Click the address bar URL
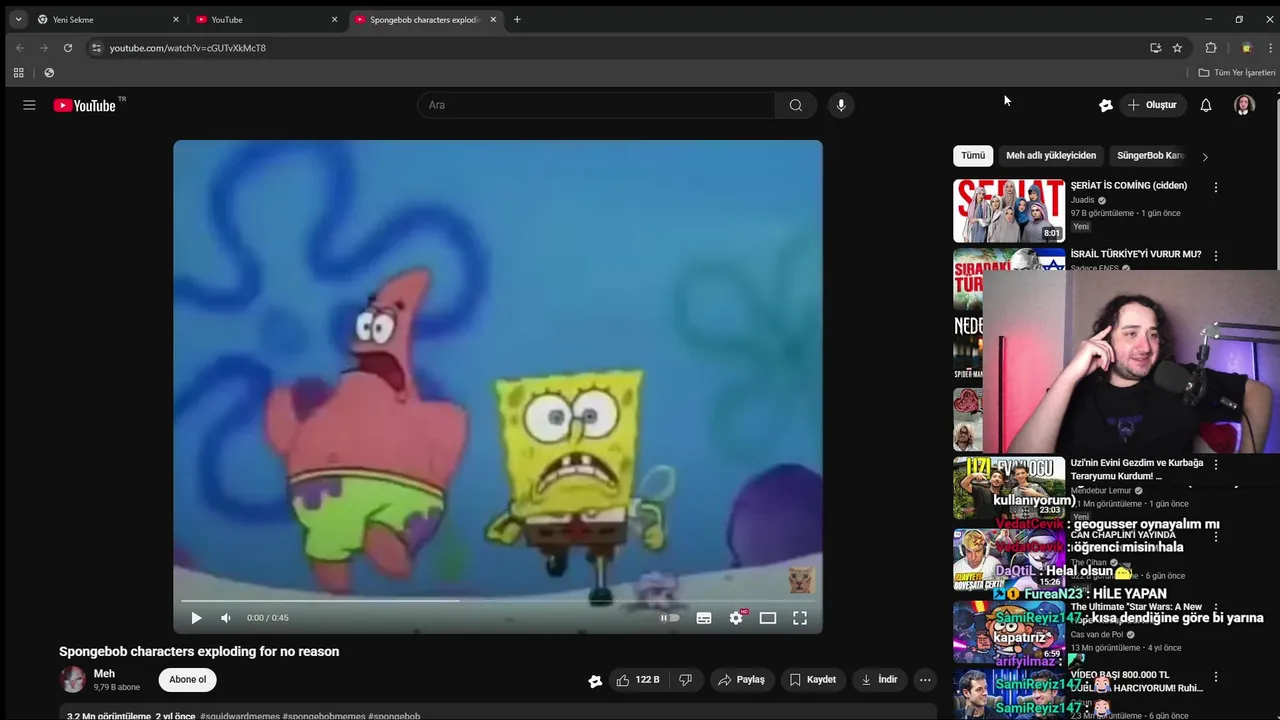 point(188,48)
